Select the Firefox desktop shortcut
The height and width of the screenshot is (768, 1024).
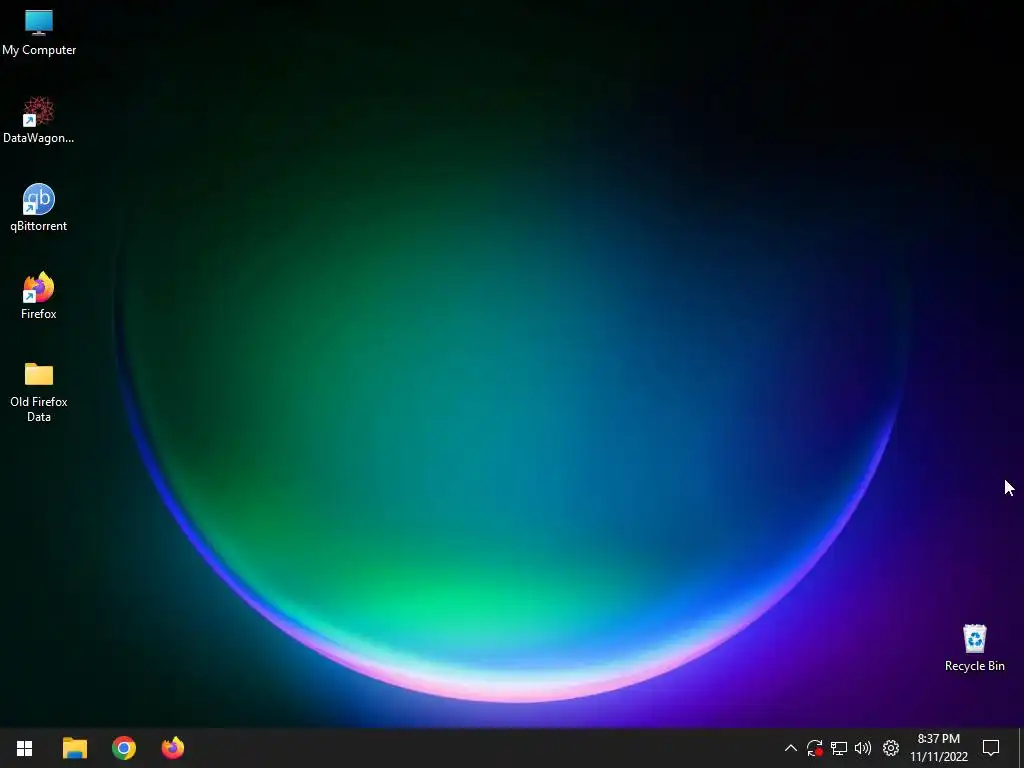pos(39,296)
